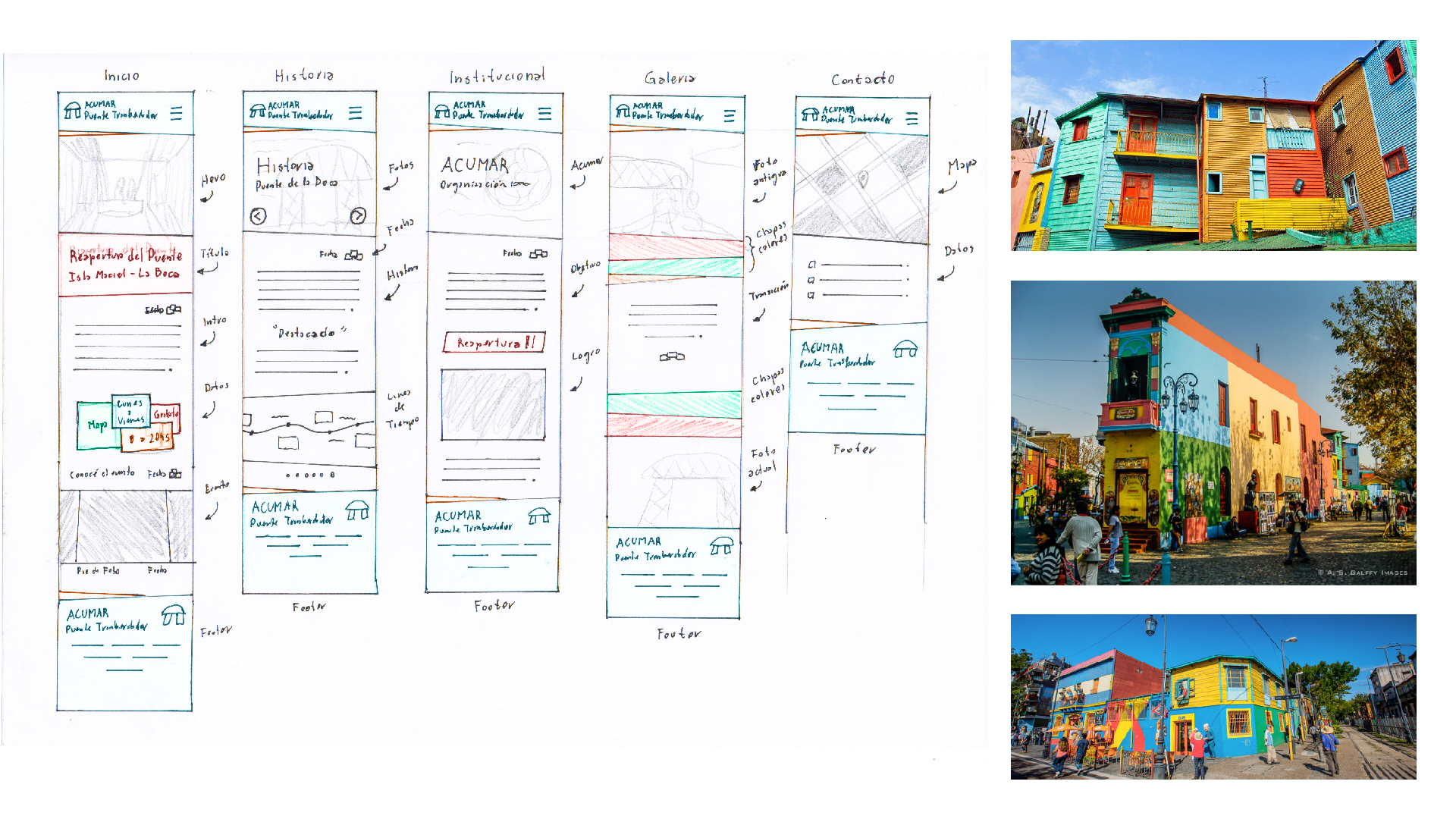Click next arrow in Historia carousel
This screenshot has height=819, width=1456.
(x=358, y=216)
